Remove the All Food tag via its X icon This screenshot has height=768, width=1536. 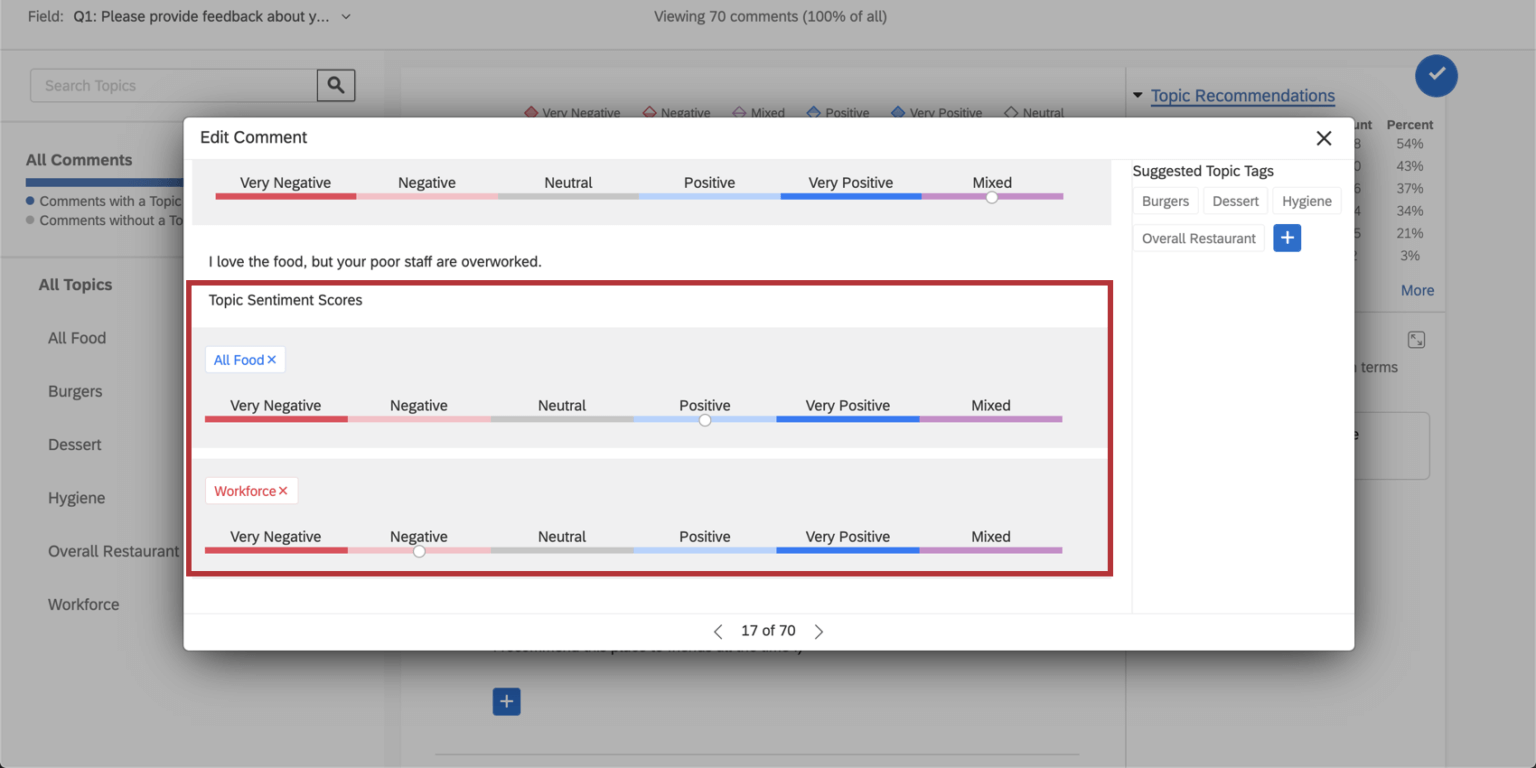pyautogui.click(x=271, y=359)
